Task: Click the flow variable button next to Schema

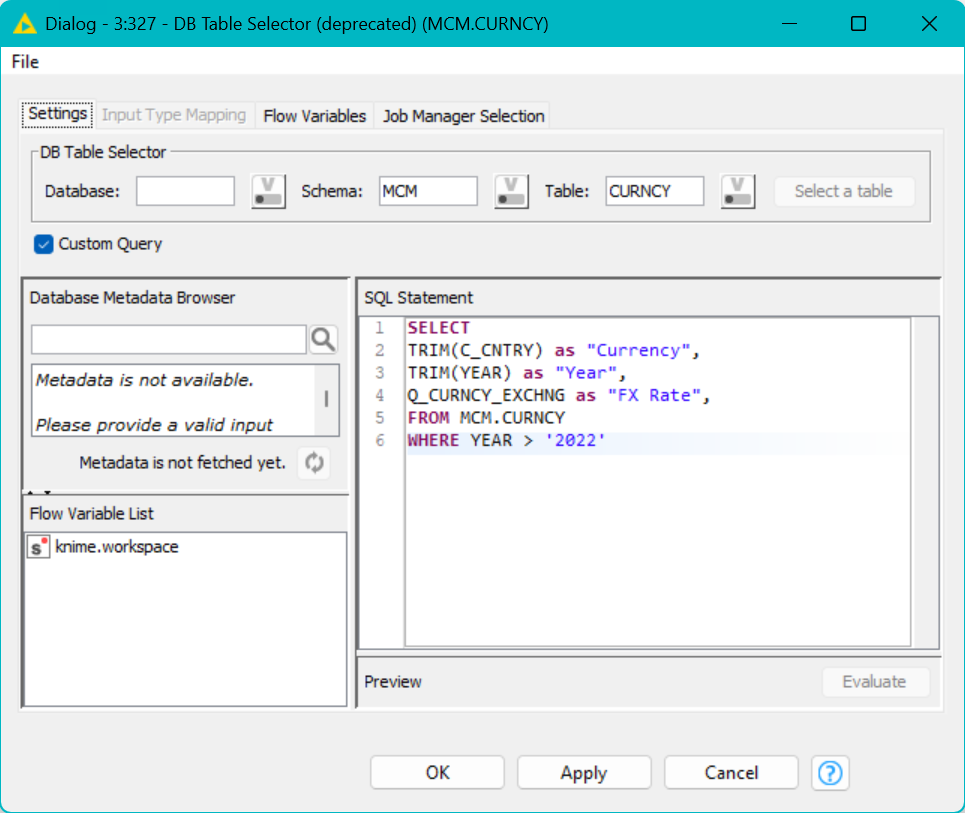Action: click(511, 191)
